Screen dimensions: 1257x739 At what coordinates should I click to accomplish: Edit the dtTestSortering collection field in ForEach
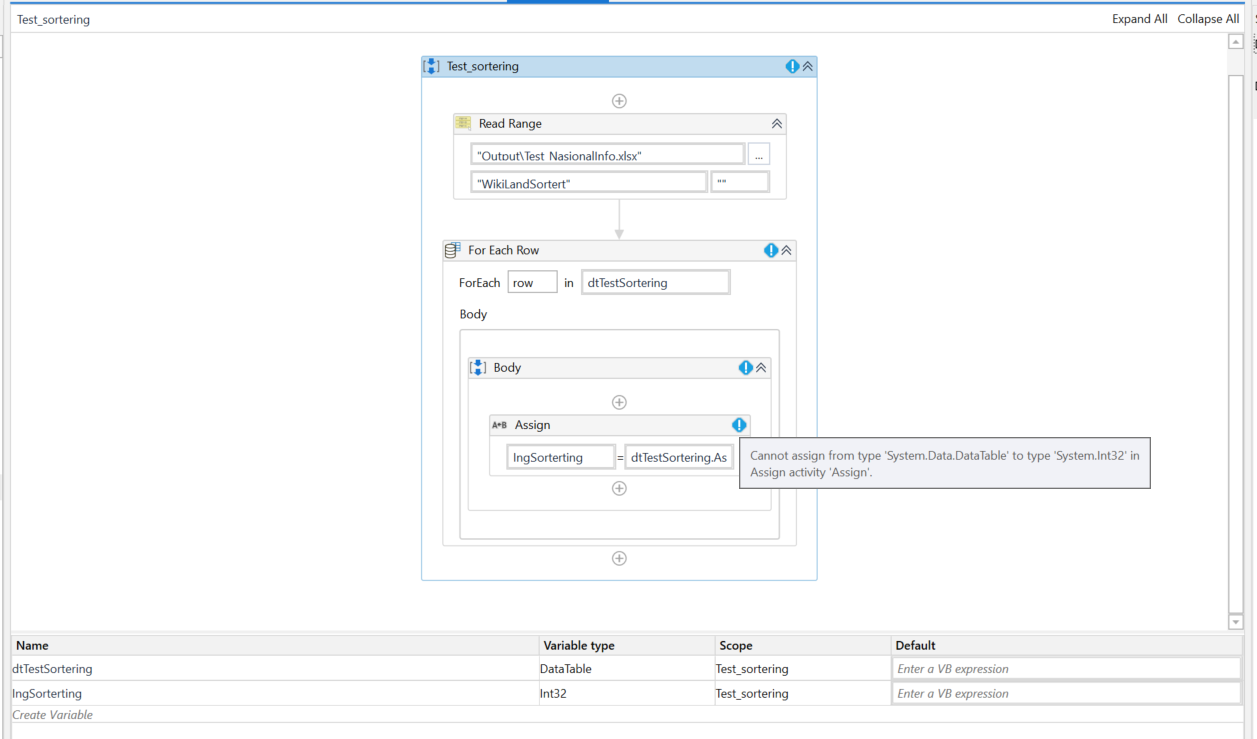[655, 282]
